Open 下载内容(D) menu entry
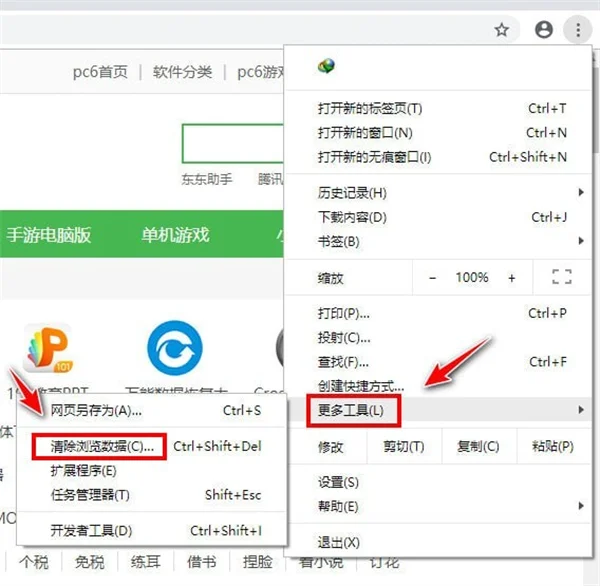Viewport: 600px width, 586px height. point(439,217)
